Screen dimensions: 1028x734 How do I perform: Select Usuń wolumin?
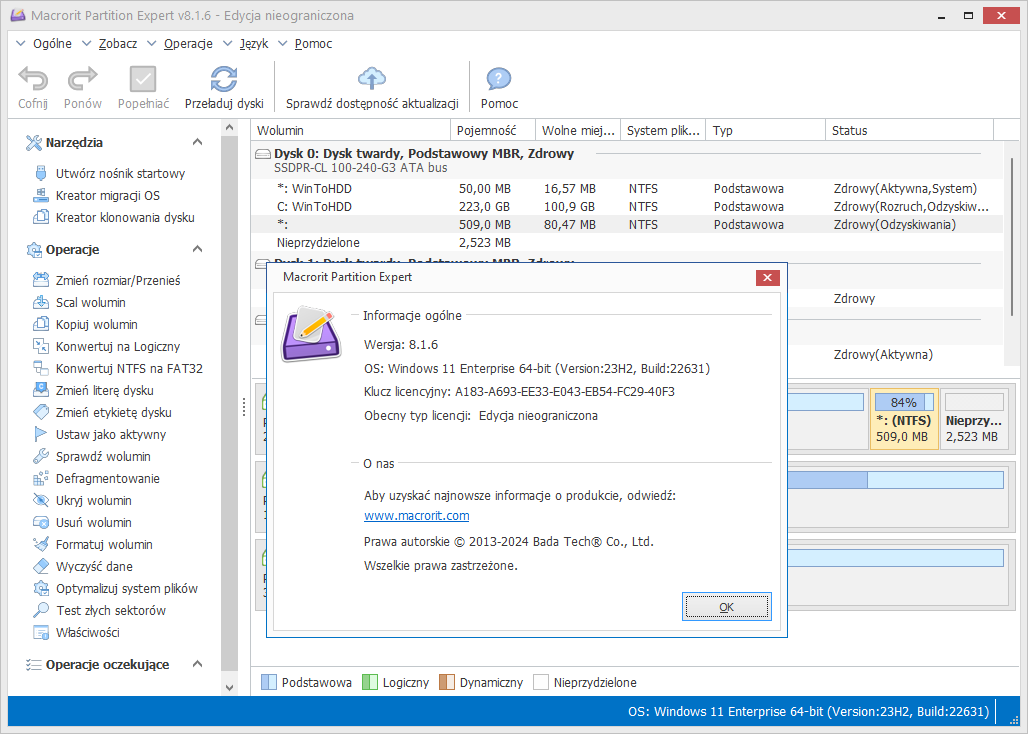[x=94, y=522]
